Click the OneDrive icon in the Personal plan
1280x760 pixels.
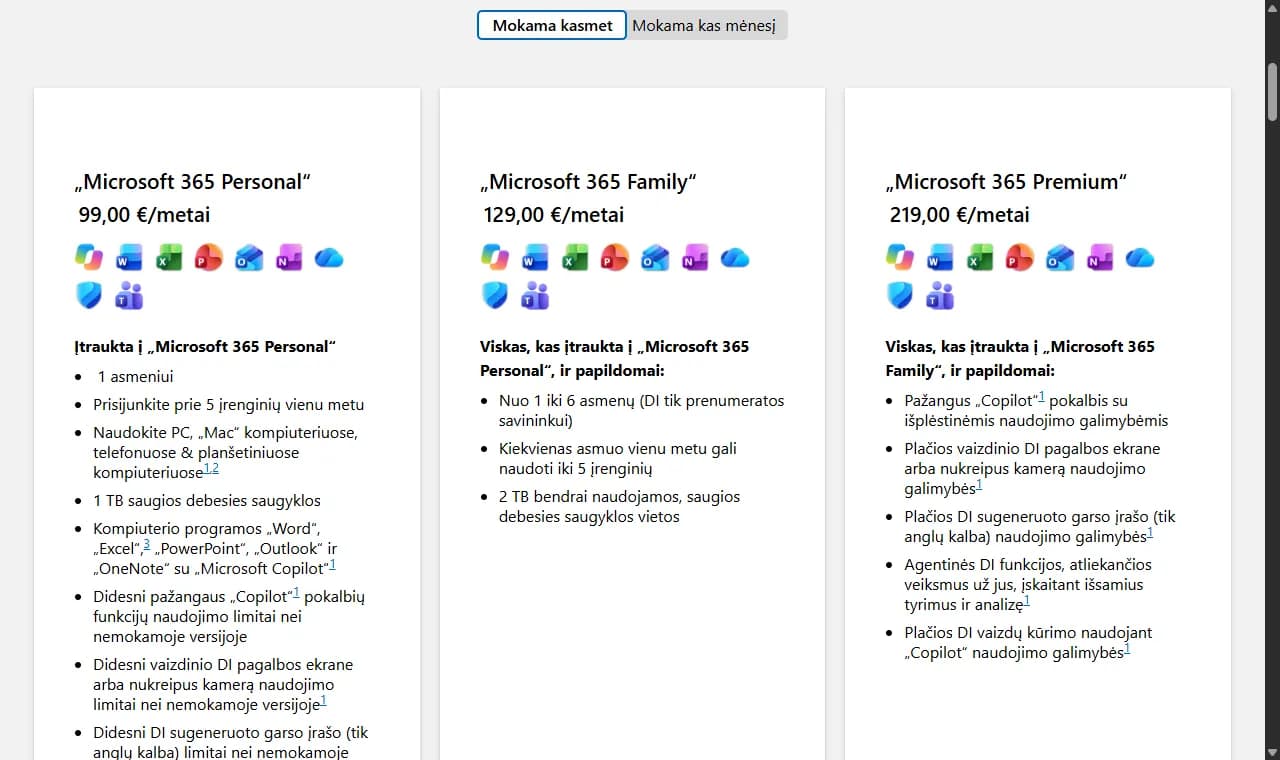click(329, 258)
